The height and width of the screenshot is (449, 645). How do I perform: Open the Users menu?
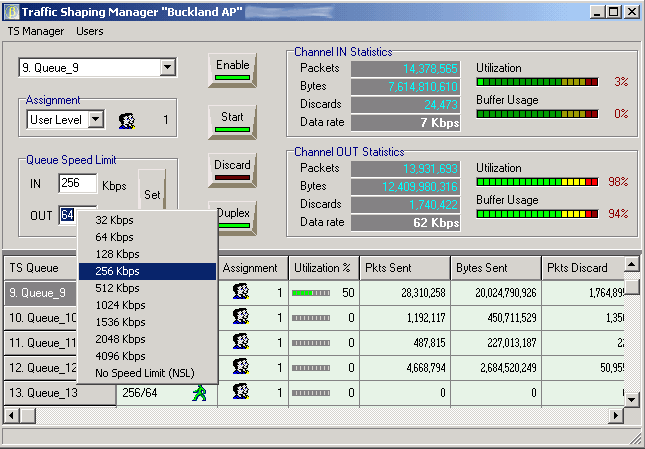(90, 31)
